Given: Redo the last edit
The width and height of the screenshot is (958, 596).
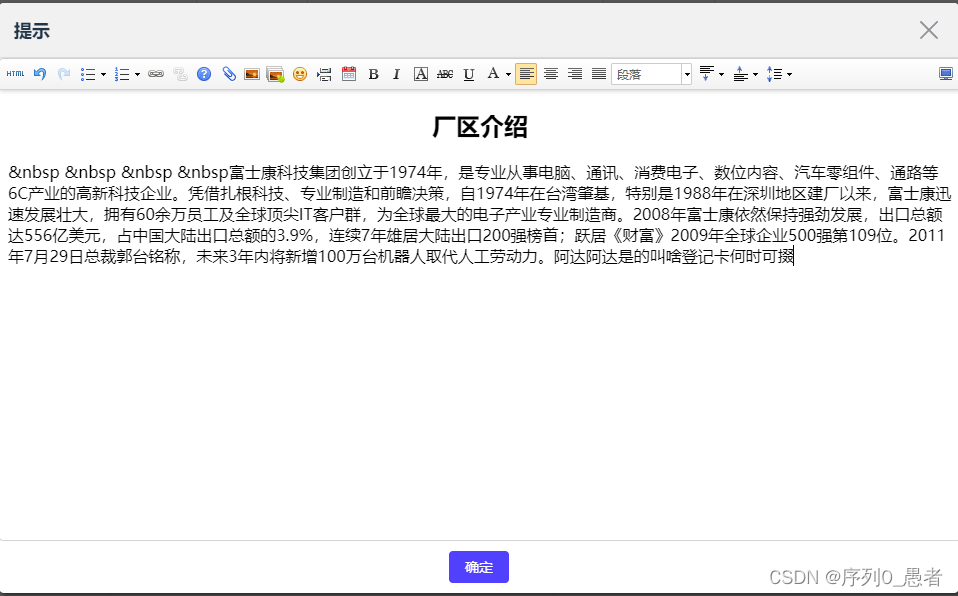Looking at the screenshot, I should [x=62, y=73].
